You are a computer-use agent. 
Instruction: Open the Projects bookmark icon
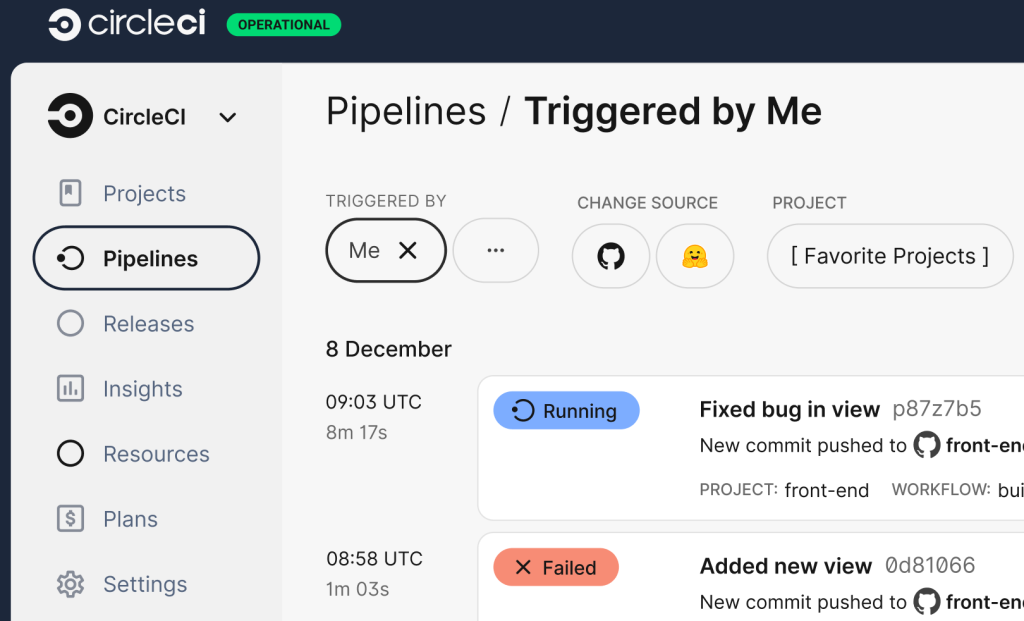click(x=70, y=193)
